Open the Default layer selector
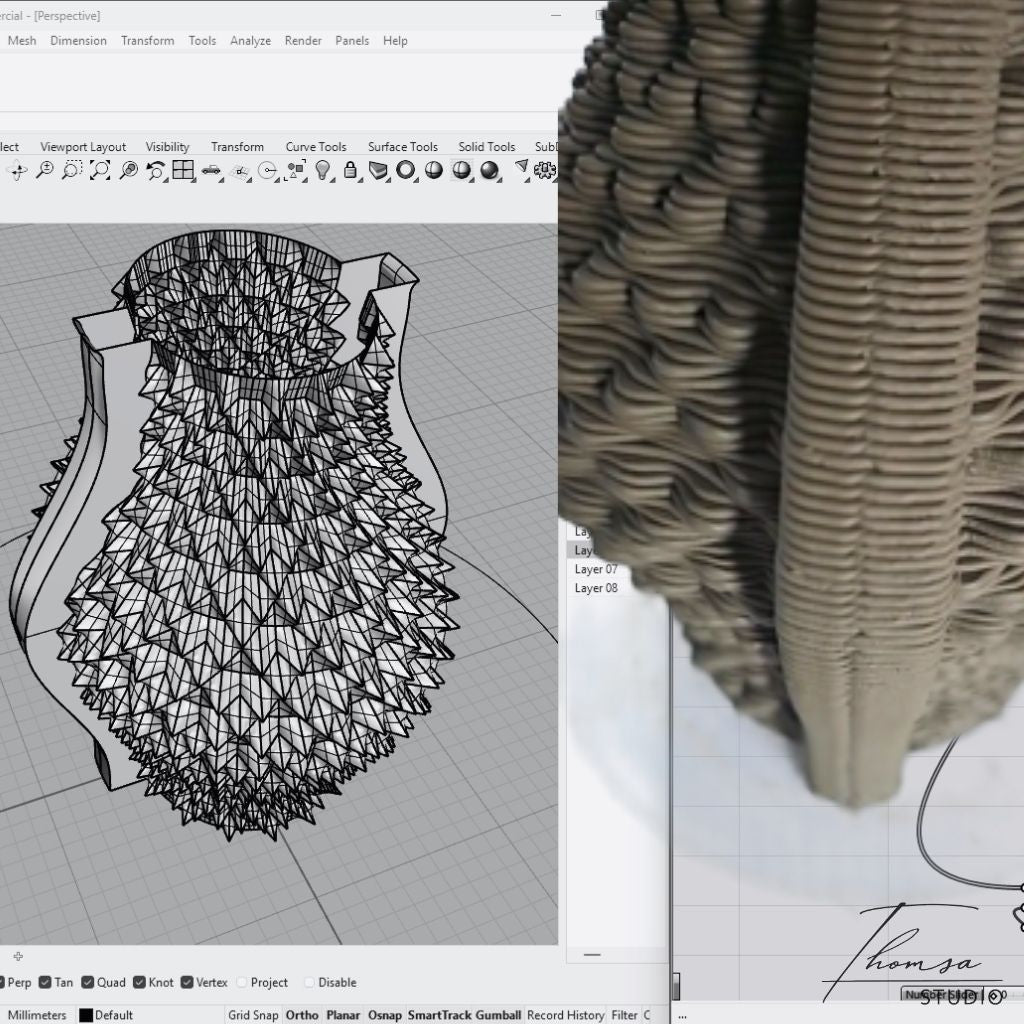Screen dimensions: 1024x1024 (x=113, y=1015)
